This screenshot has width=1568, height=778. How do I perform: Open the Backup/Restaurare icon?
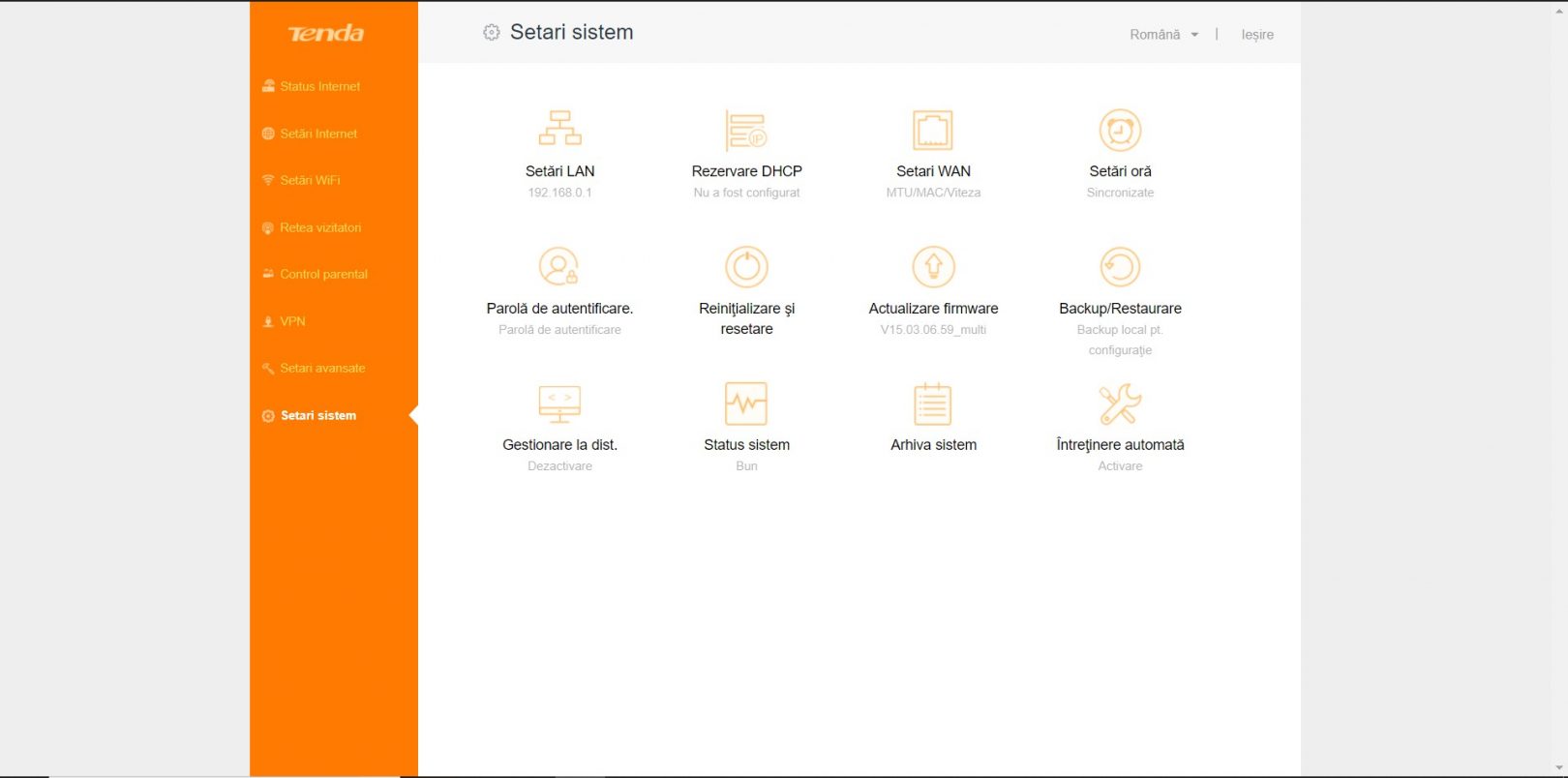click(x=1120, y=266)
